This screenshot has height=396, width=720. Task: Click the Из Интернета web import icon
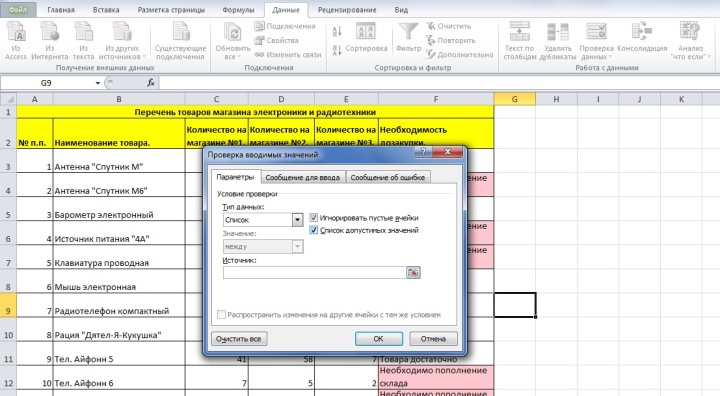tap(50, 32)
